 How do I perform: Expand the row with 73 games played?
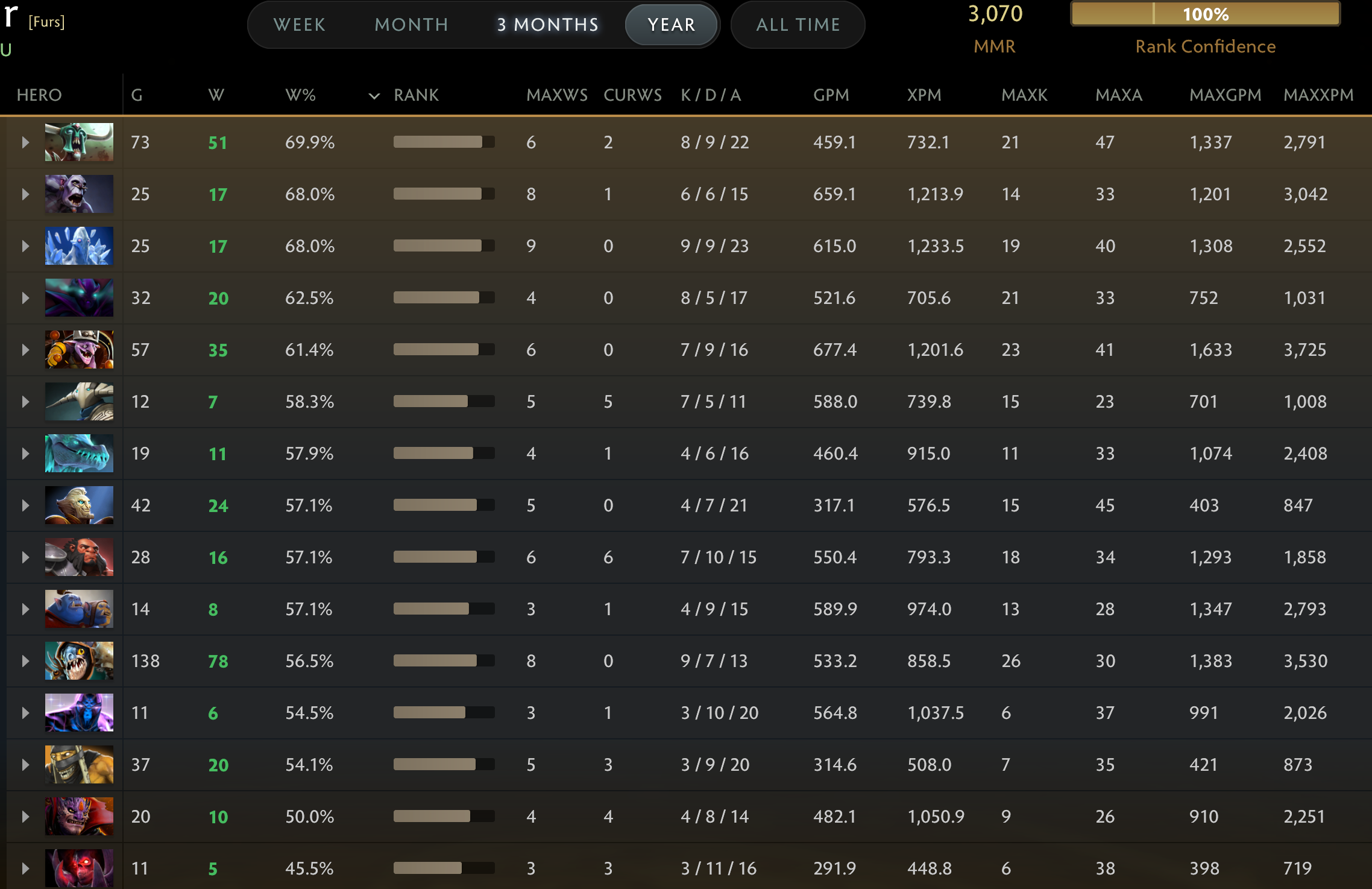25,142
